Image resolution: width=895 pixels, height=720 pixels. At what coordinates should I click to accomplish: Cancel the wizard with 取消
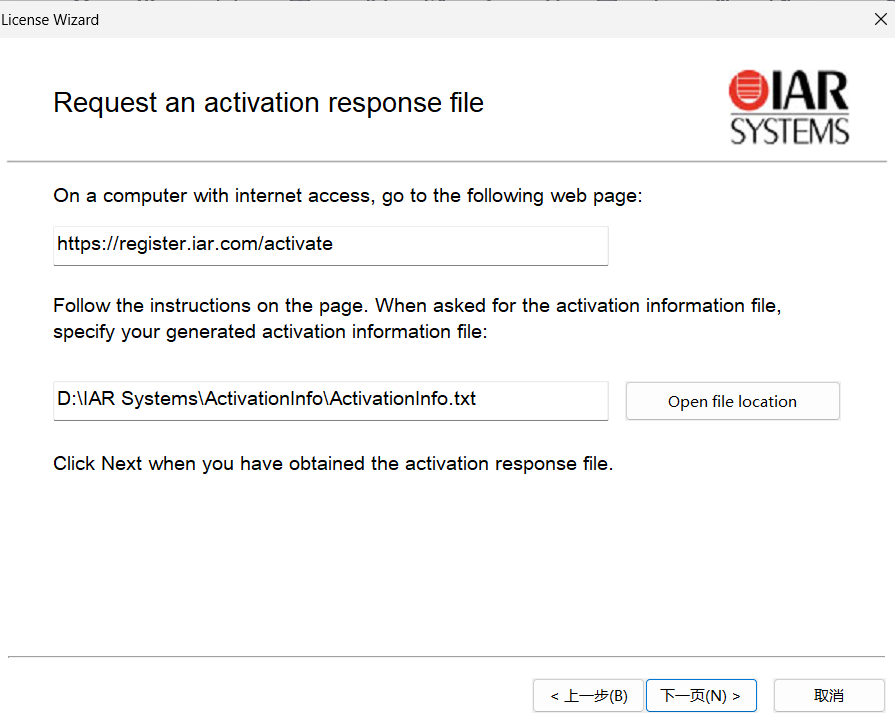tap(829, 695)
